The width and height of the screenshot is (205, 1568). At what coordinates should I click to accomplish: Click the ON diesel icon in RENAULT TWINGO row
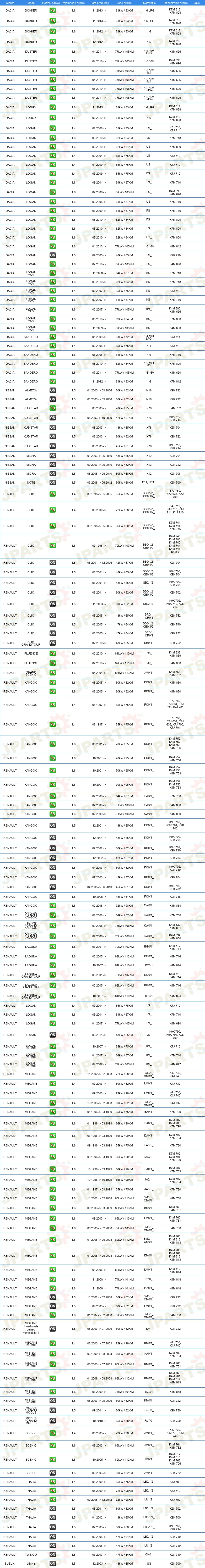(52, 1554)
